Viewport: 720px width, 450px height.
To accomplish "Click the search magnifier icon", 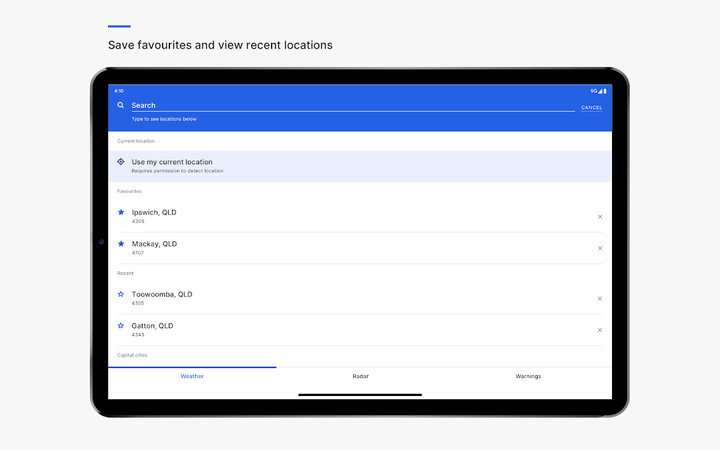I will [121, 105].
